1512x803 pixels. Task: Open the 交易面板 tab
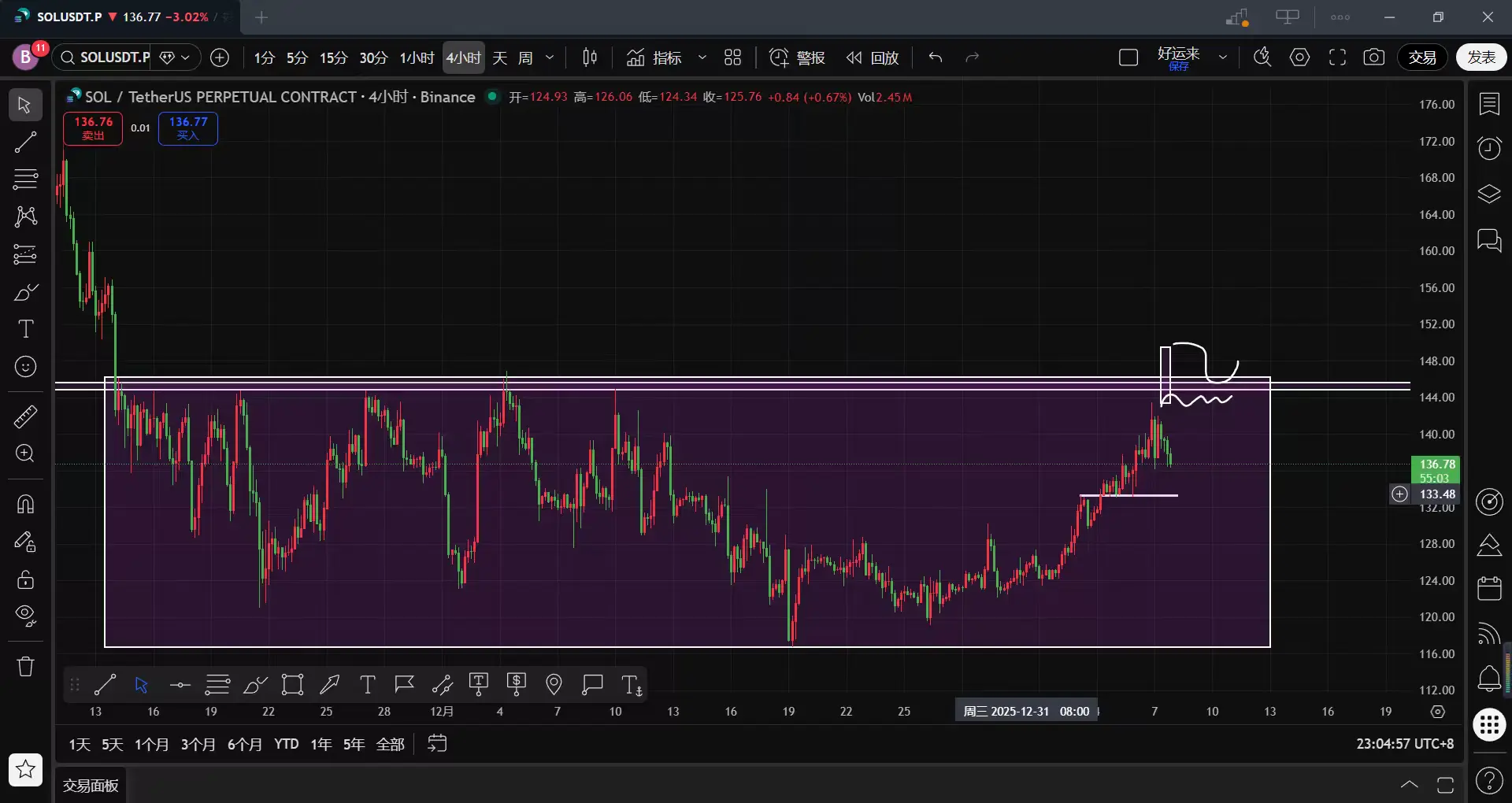pos(91,786)
